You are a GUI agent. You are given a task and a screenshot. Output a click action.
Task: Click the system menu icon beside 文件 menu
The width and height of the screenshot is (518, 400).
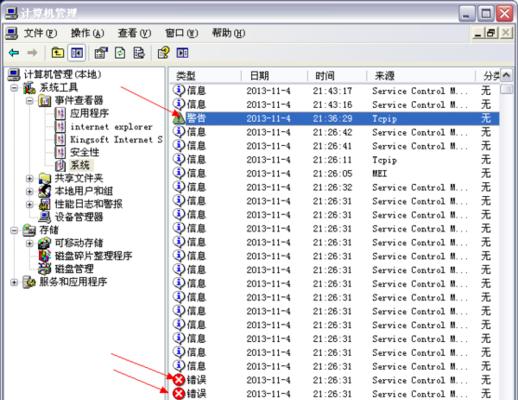12,33
